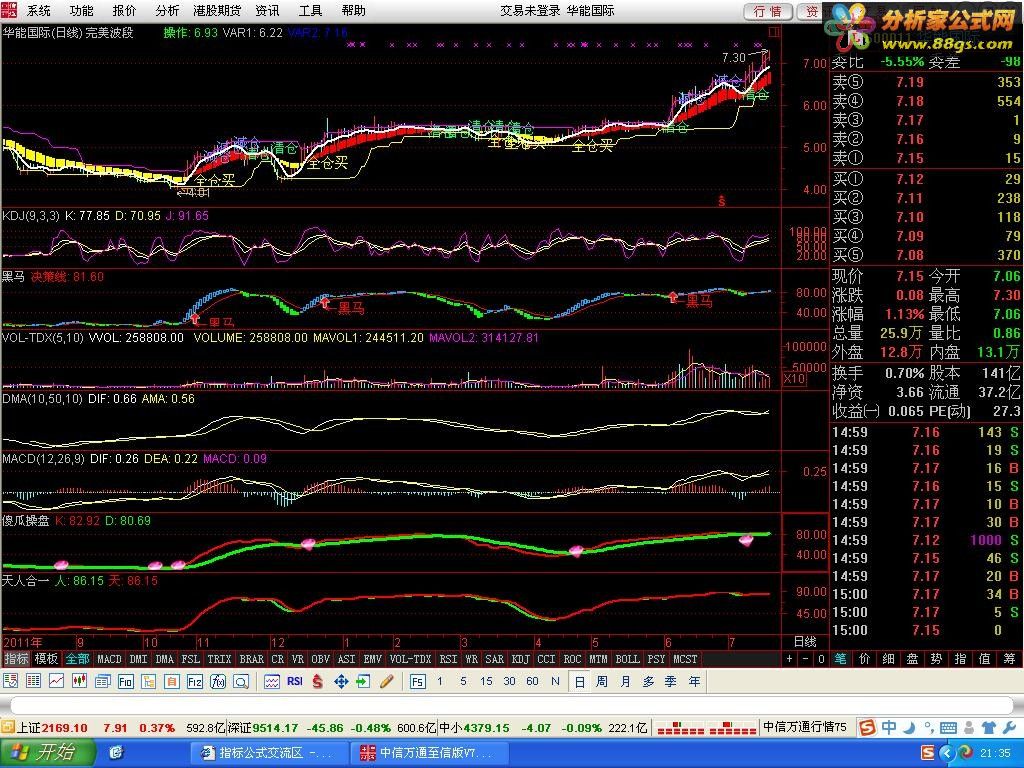The height and width of the screenshot is (768, 1024).
Task: Select the 月 monthly period button
Action: (x=625, y=682)
